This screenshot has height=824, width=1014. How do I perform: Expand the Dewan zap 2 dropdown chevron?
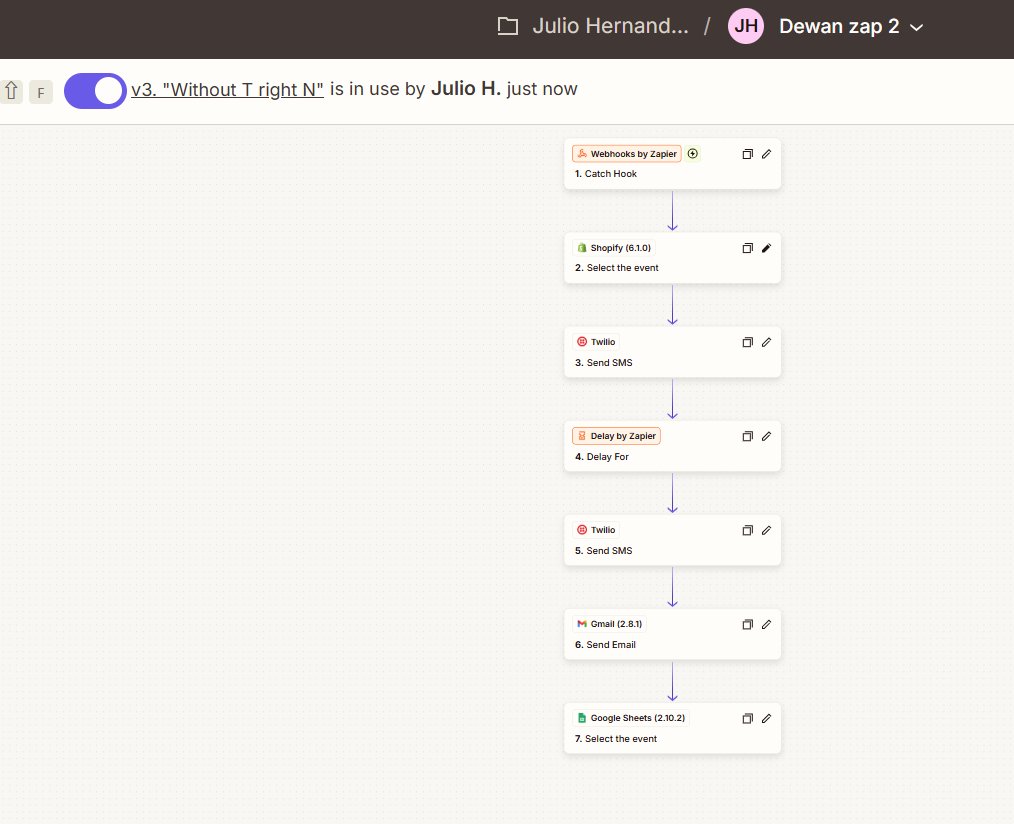tap(916, 27)
